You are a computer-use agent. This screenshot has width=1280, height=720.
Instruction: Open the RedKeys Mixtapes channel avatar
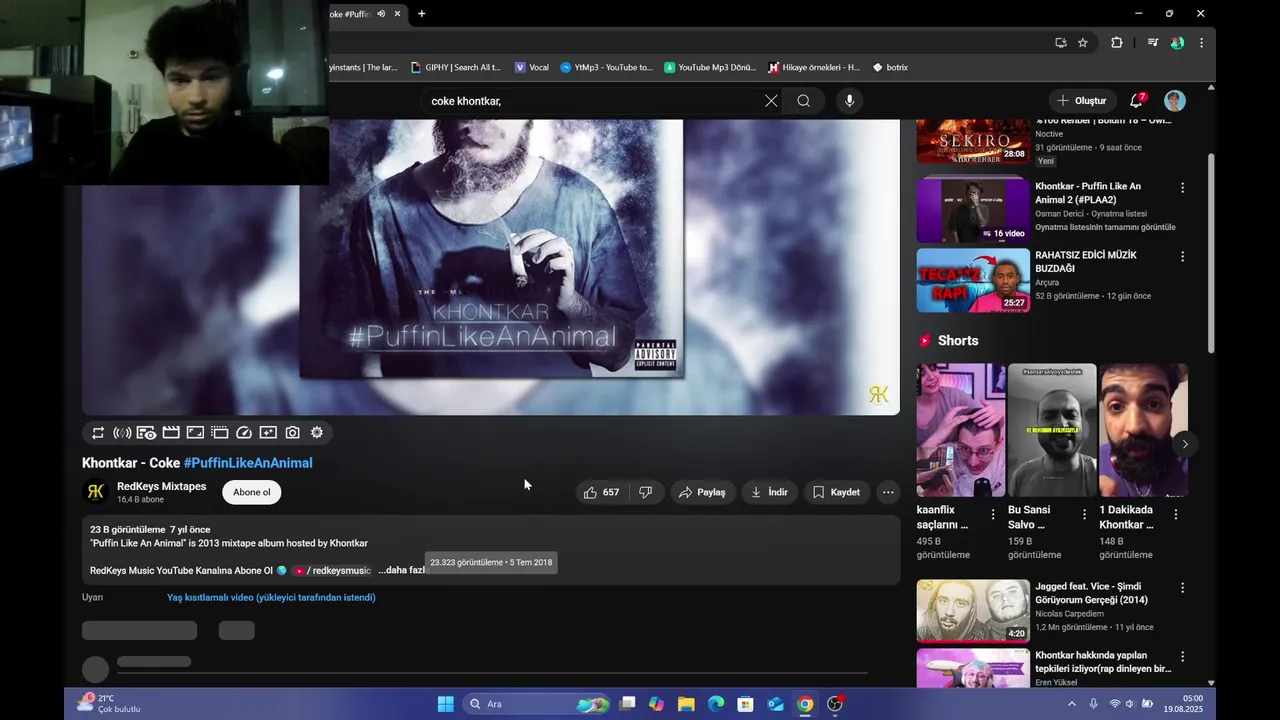[96, 491]
